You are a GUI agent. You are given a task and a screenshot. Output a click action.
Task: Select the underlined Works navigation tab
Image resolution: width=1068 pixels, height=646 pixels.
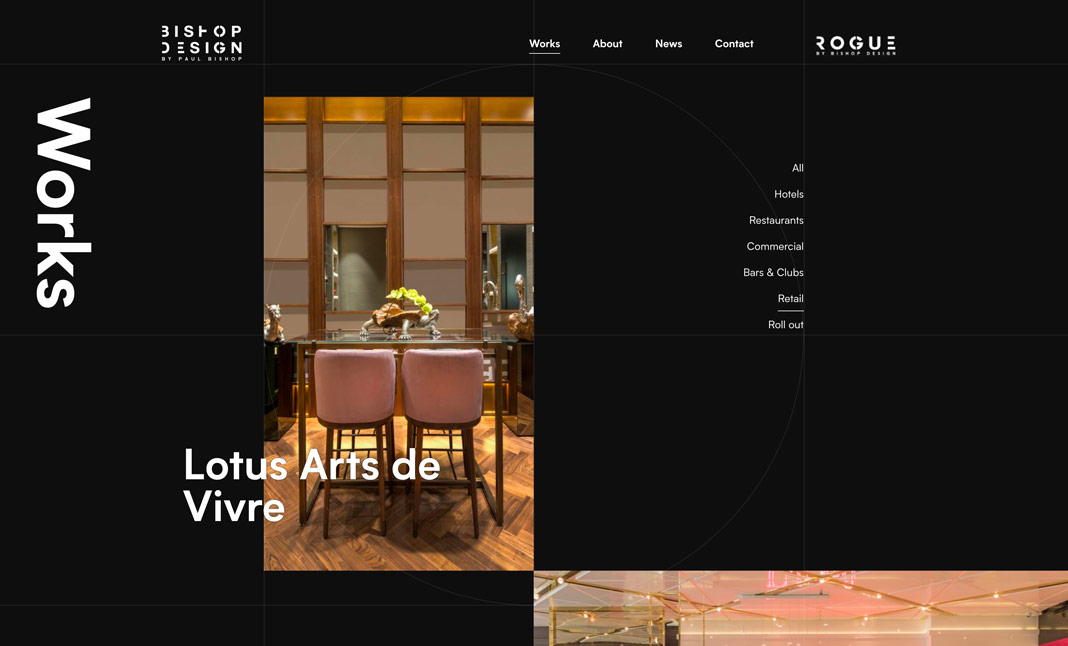click(544, 43)
